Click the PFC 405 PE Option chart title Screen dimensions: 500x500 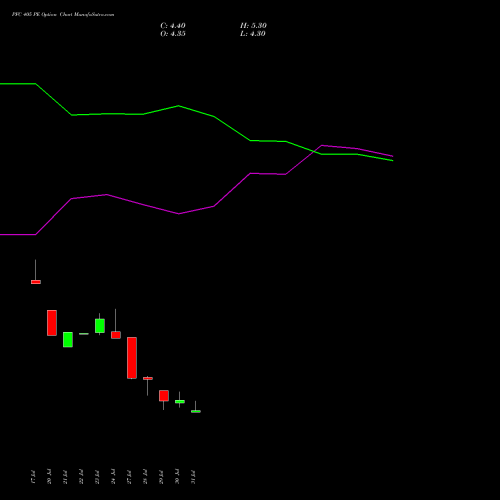click(x=63, y=15)
